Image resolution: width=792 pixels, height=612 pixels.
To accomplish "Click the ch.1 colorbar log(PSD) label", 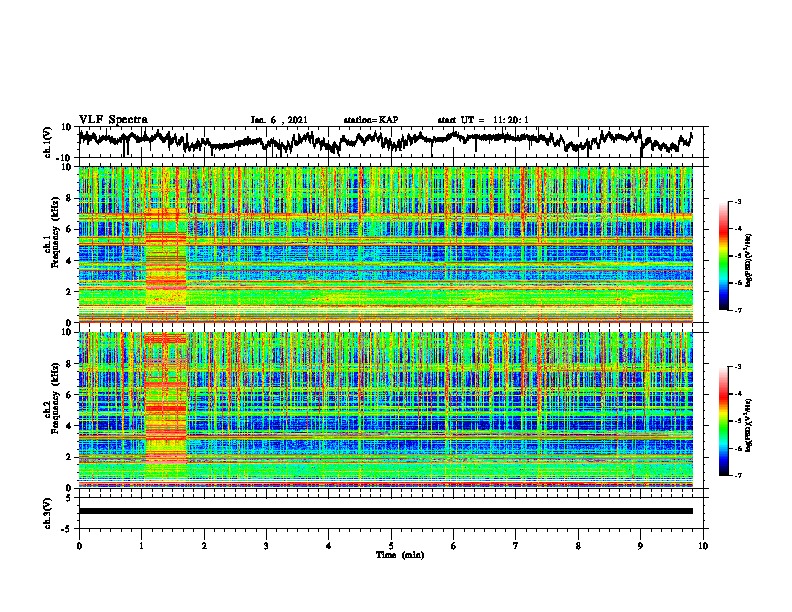I will [x=749, y=260].
